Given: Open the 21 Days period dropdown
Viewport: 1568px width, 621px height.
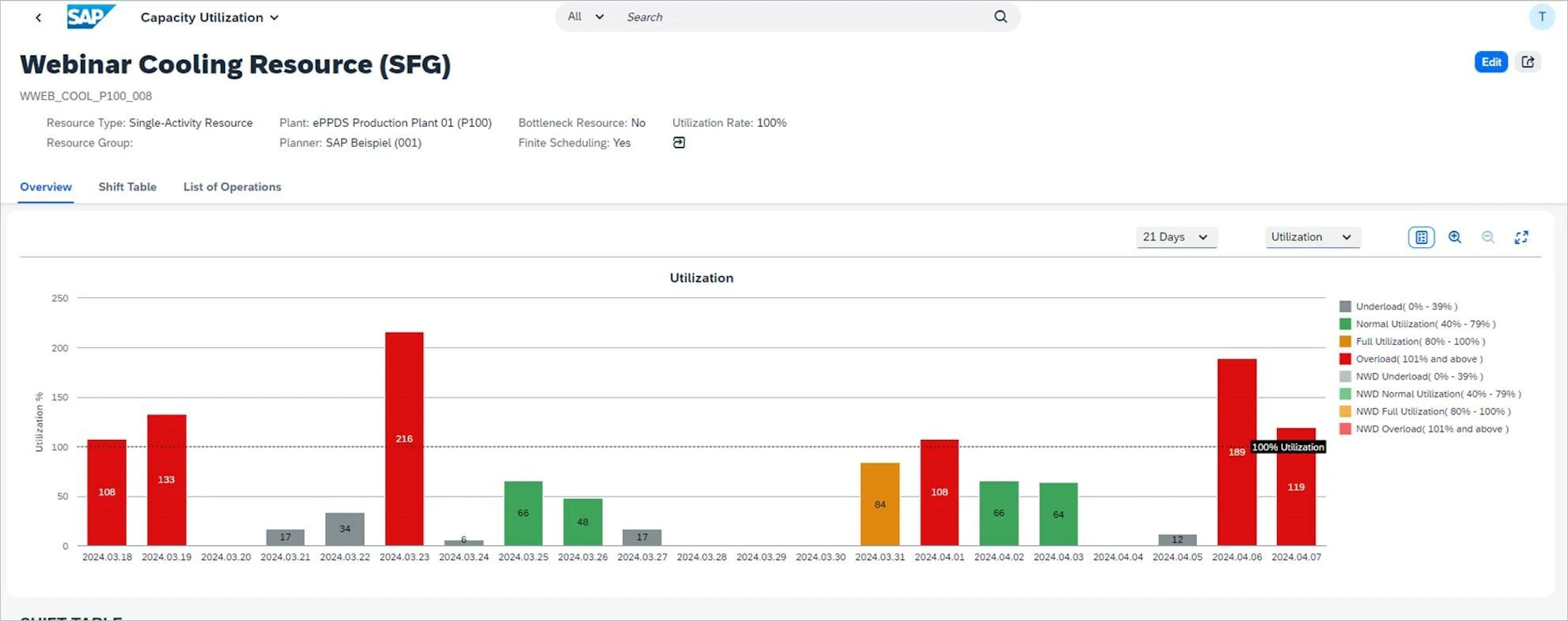Looking at the screenshot, I should tap(1176, 237).
